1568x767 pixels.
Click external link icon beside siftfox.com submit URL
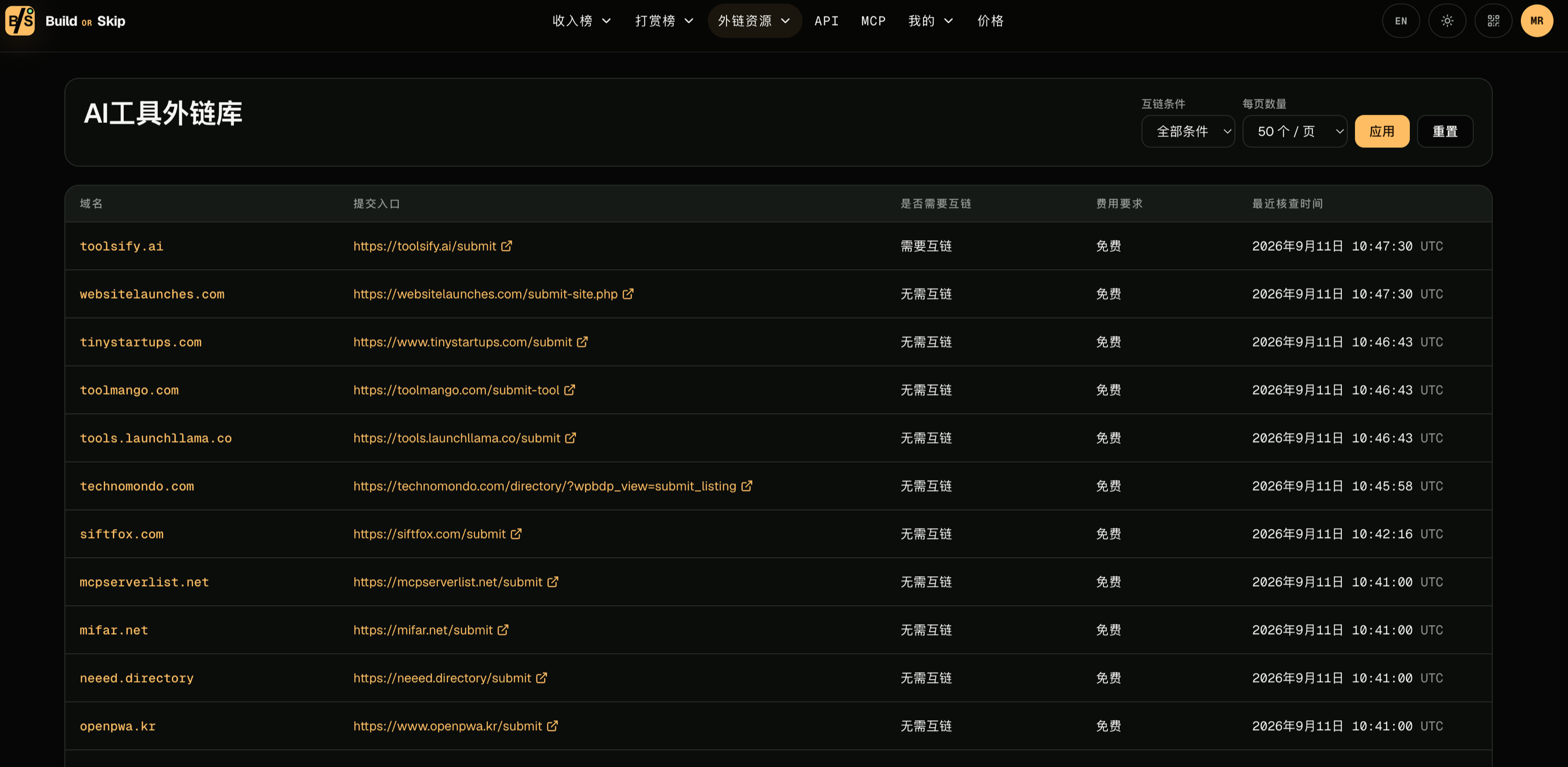[x=516, y=534]
